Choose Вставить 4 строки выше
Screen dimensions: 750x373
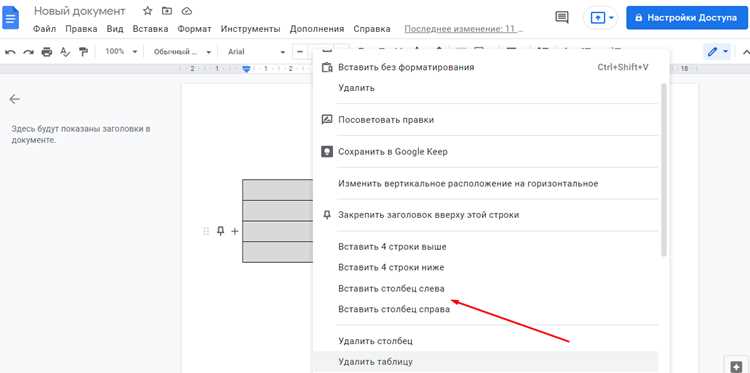[x=485, y=247]
